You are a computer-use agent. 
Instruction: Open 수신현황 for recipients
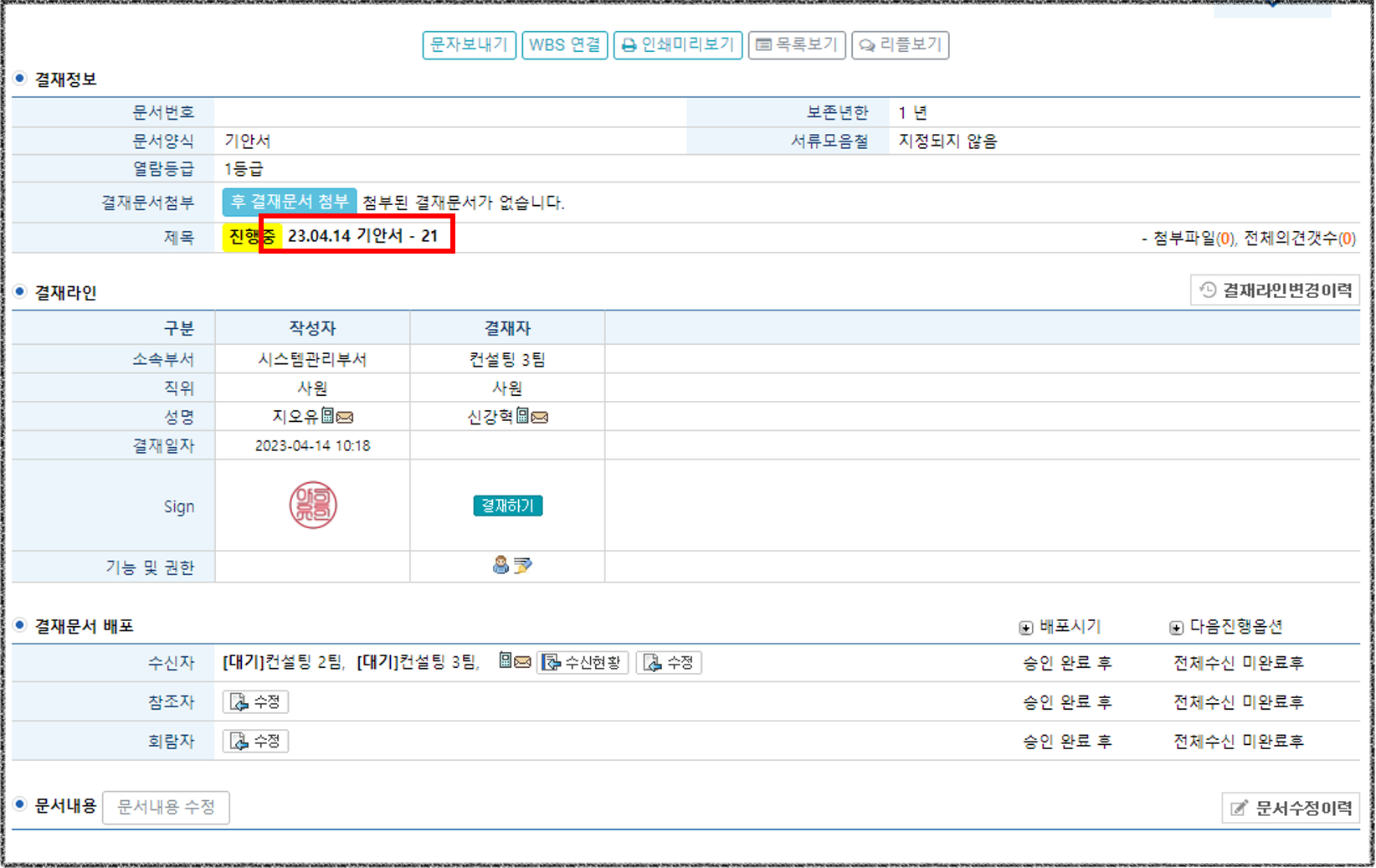tap(583, 663)
